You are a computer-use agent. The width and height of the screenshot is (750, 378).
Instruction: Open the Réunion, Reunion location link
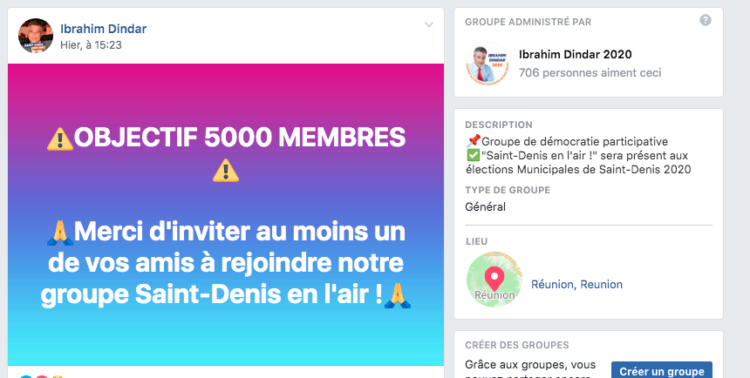577,285
